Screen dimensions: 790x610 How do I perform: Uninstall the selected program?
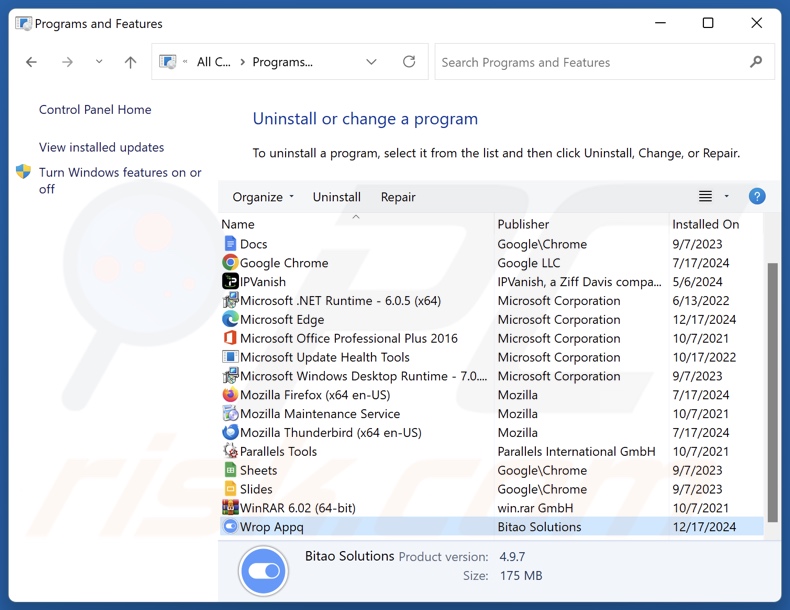(337, 197)
